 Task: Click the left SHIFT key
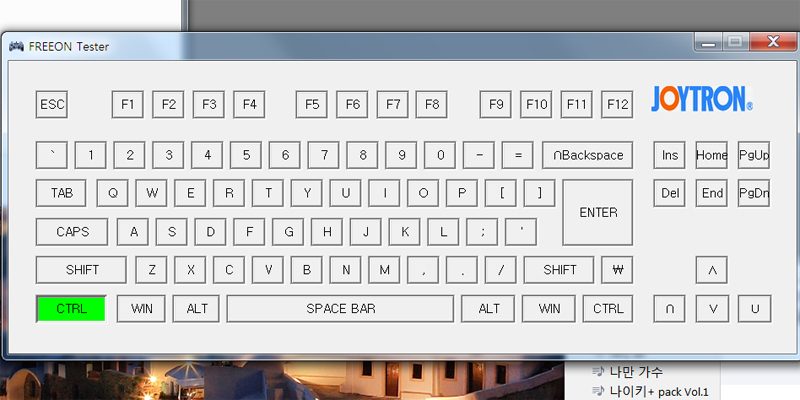(x=81, y=270)
